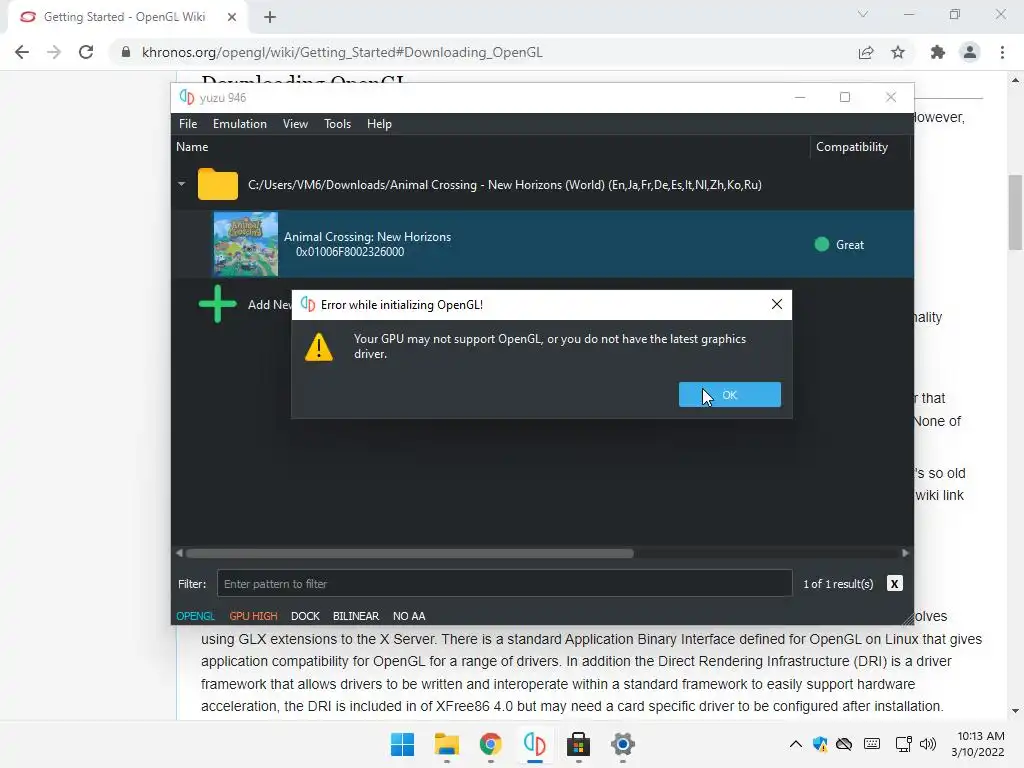The height and width of the screenshot is (768, 1024).
Task: Open the View menu in yuzu
Action: click(295, 123)
